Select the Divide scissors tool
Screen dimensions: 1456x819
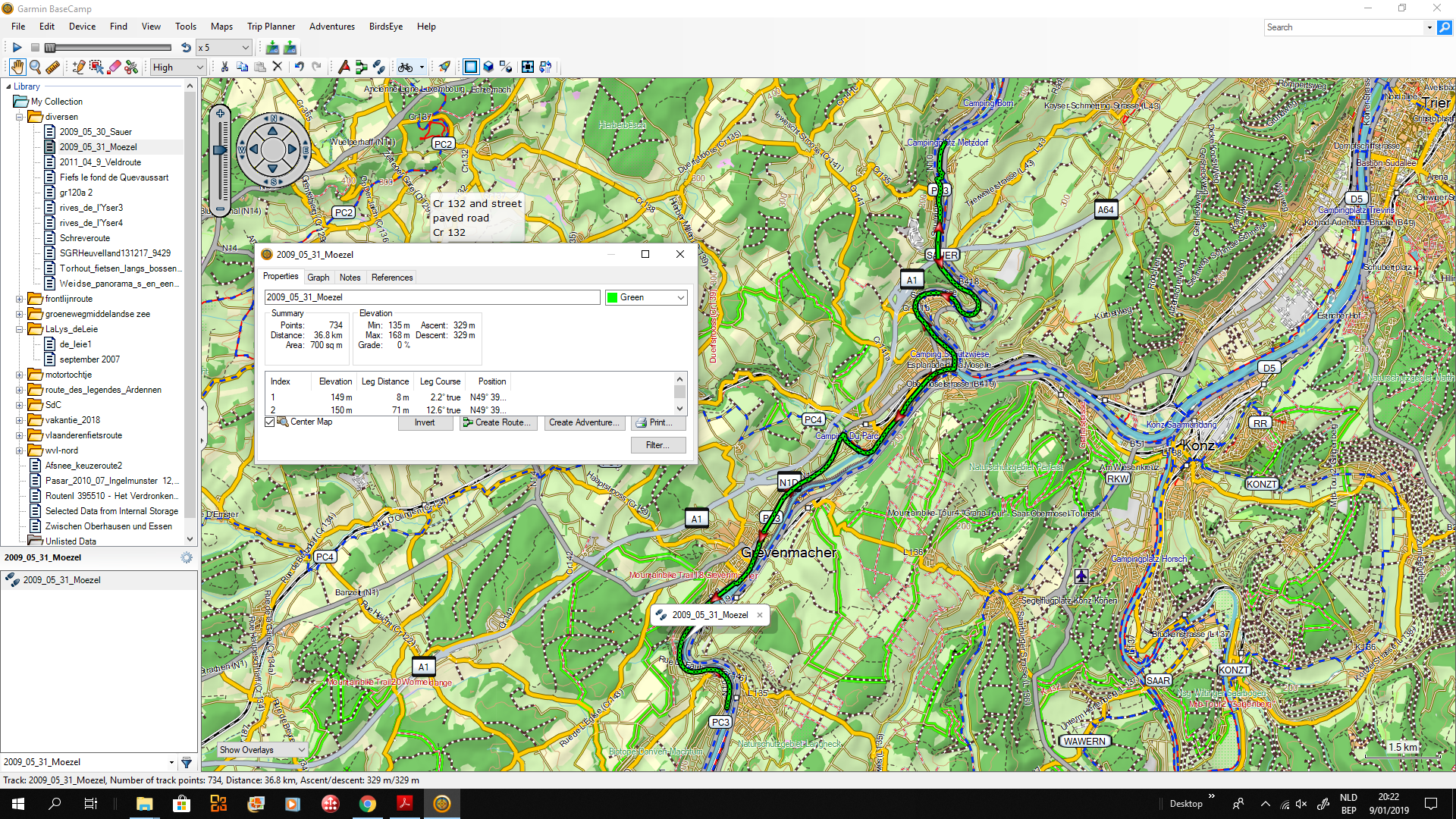[132, 67]
